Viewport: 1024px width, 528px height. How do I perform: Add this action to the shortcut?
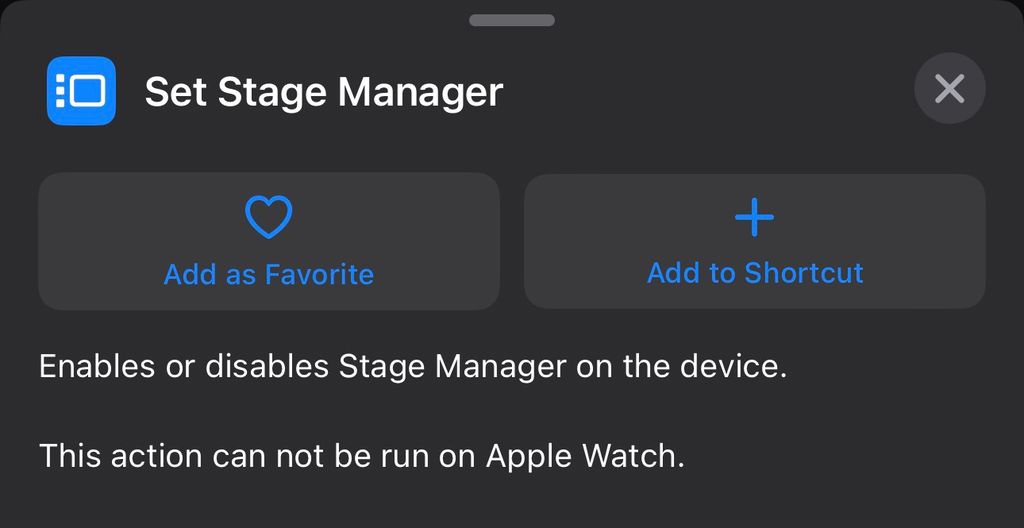pos(754,241)
